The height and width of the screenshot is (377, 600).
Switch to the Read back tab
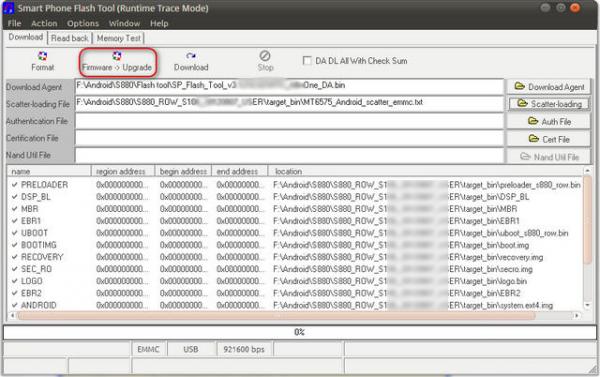pyautogui.click(x=70, y=38)
